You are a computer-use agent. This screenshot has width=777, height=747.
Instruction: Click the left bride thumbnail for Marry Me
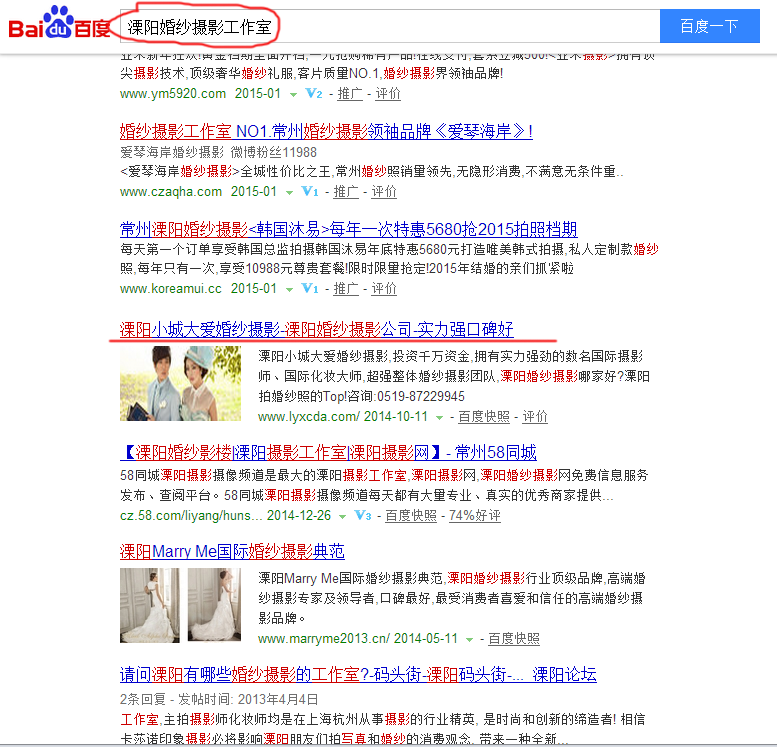(x=150, y=605)
